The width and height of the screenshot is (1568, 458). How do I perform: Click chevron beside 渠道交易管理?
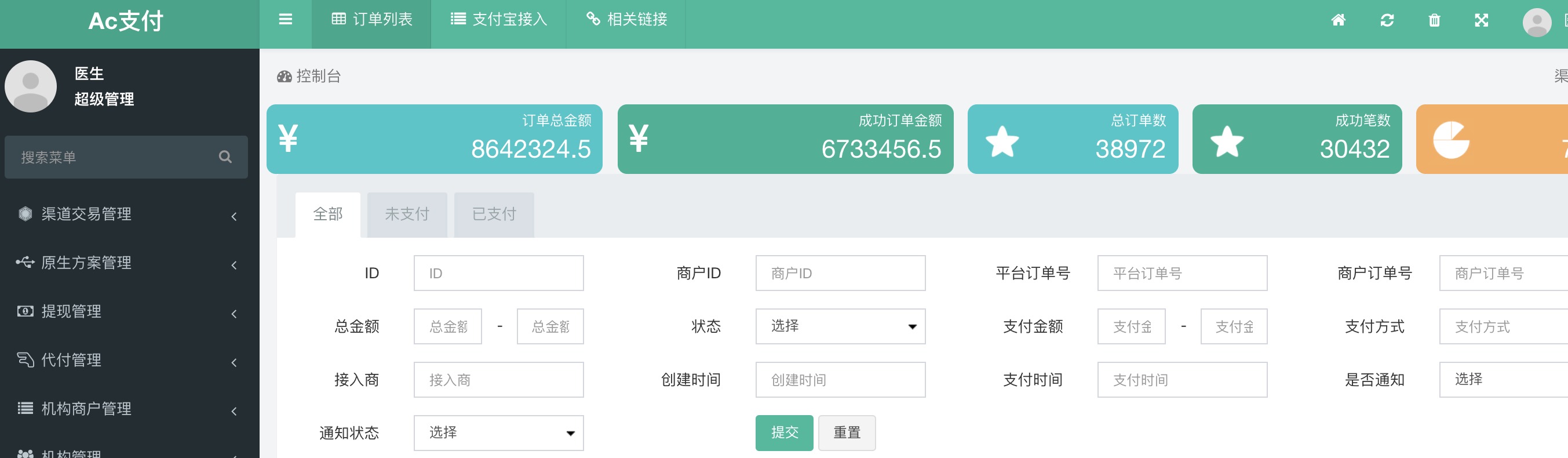(x=234, y=216)
